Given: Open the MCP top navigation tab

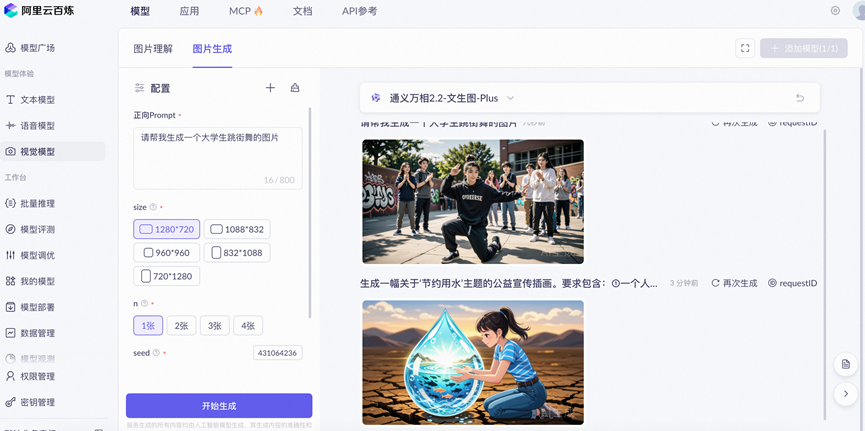Looking at the screenshot, I should coord(246,11).
